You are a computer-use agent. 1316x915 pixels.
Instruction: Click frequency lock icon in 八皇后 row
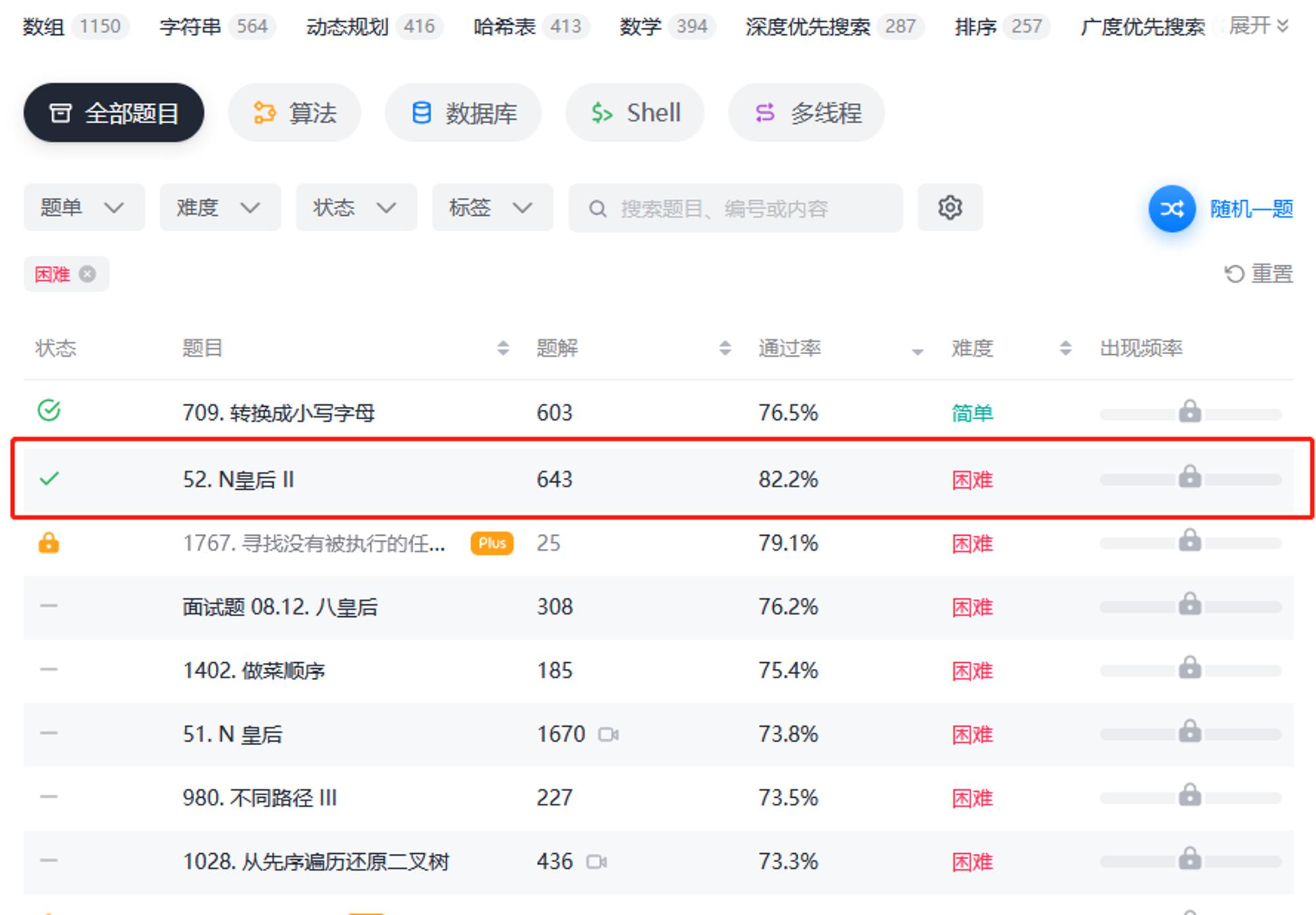[1190, 604]
